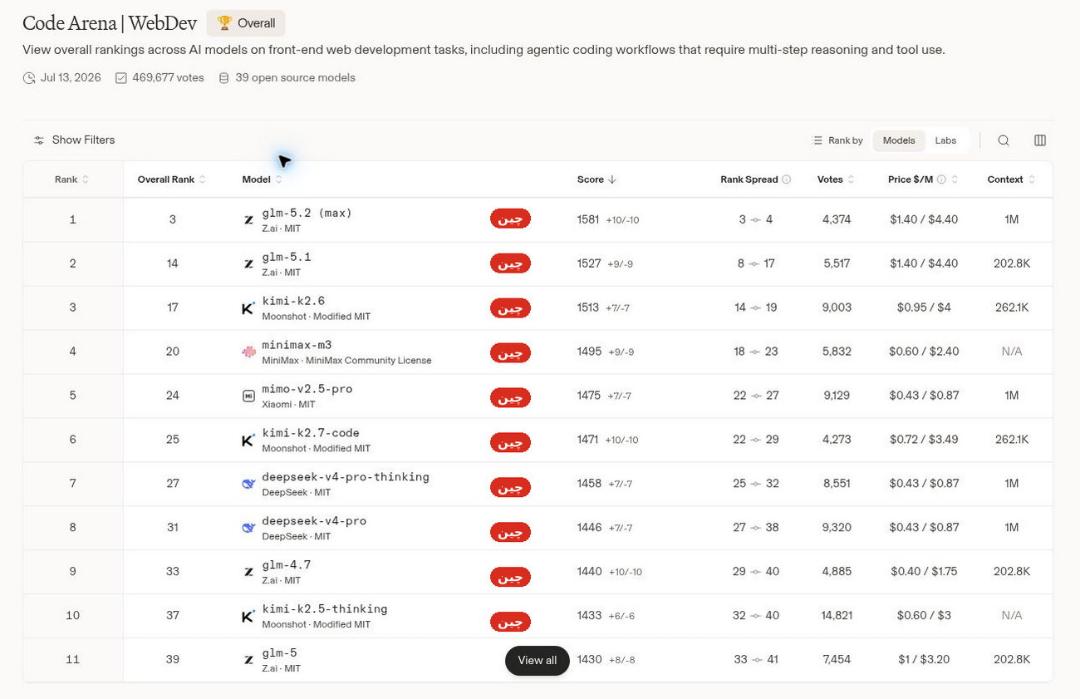Click the Z.ai logo in the rank 11 row
This screenshot has width=1080, height=699.
coord(249,660)
